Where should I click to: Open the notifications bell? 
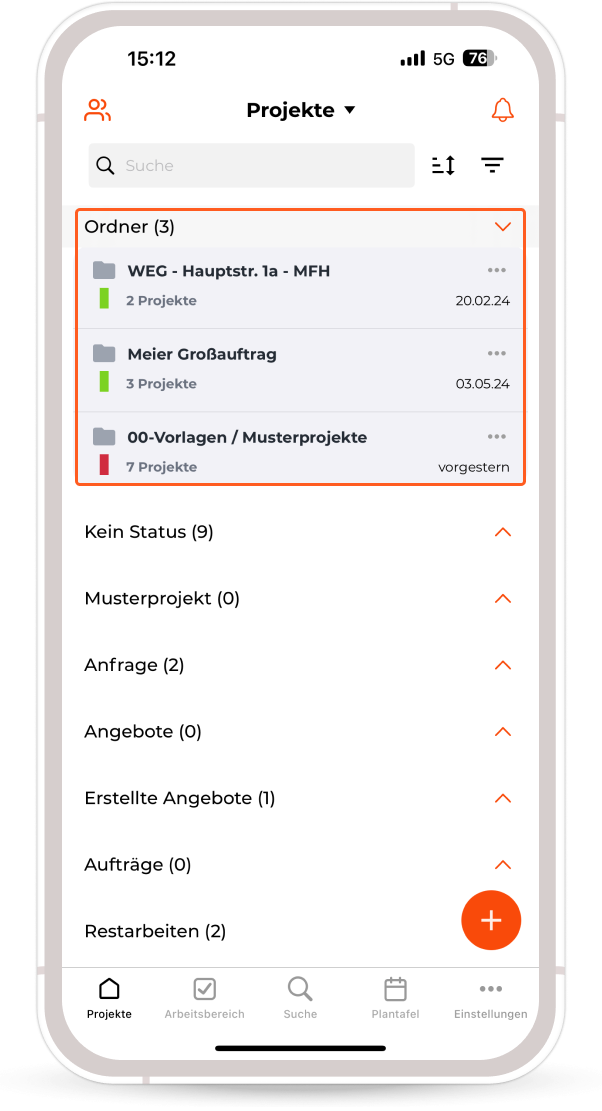[502, 110]
